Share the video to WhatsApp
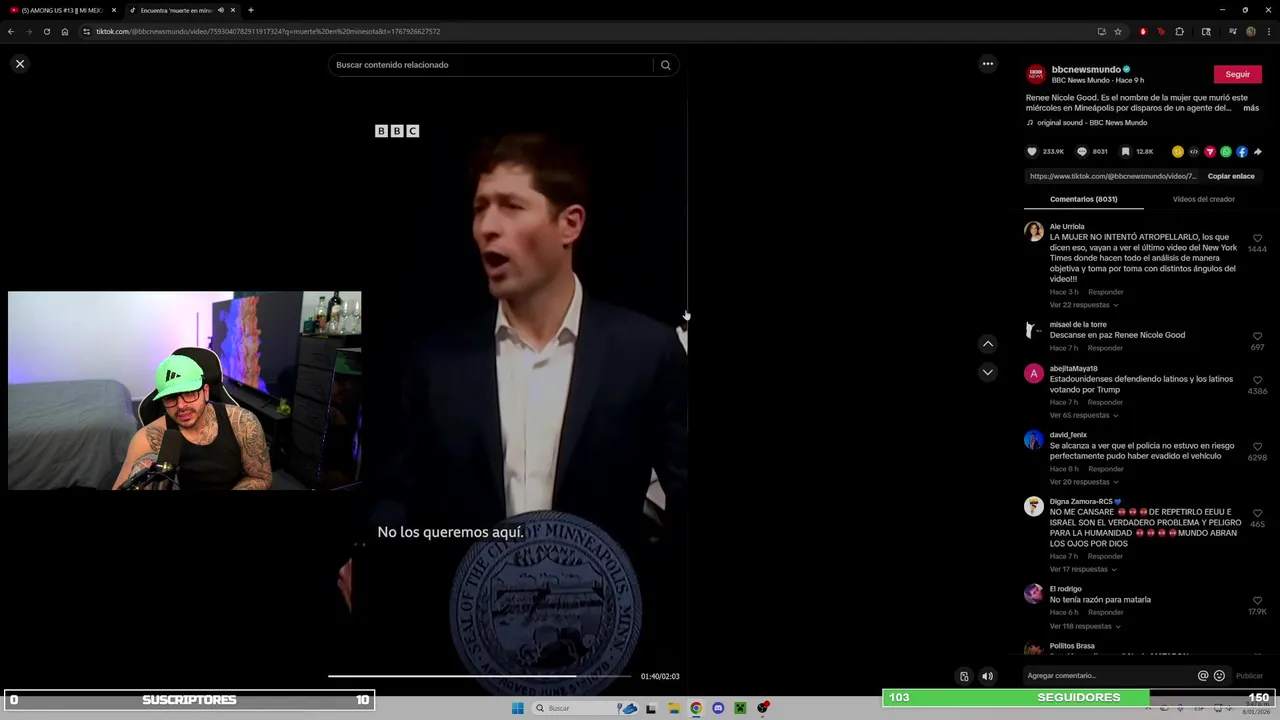Image resolution: width=1280 pixels, height=720 pixels. (x=1226, y=152)
